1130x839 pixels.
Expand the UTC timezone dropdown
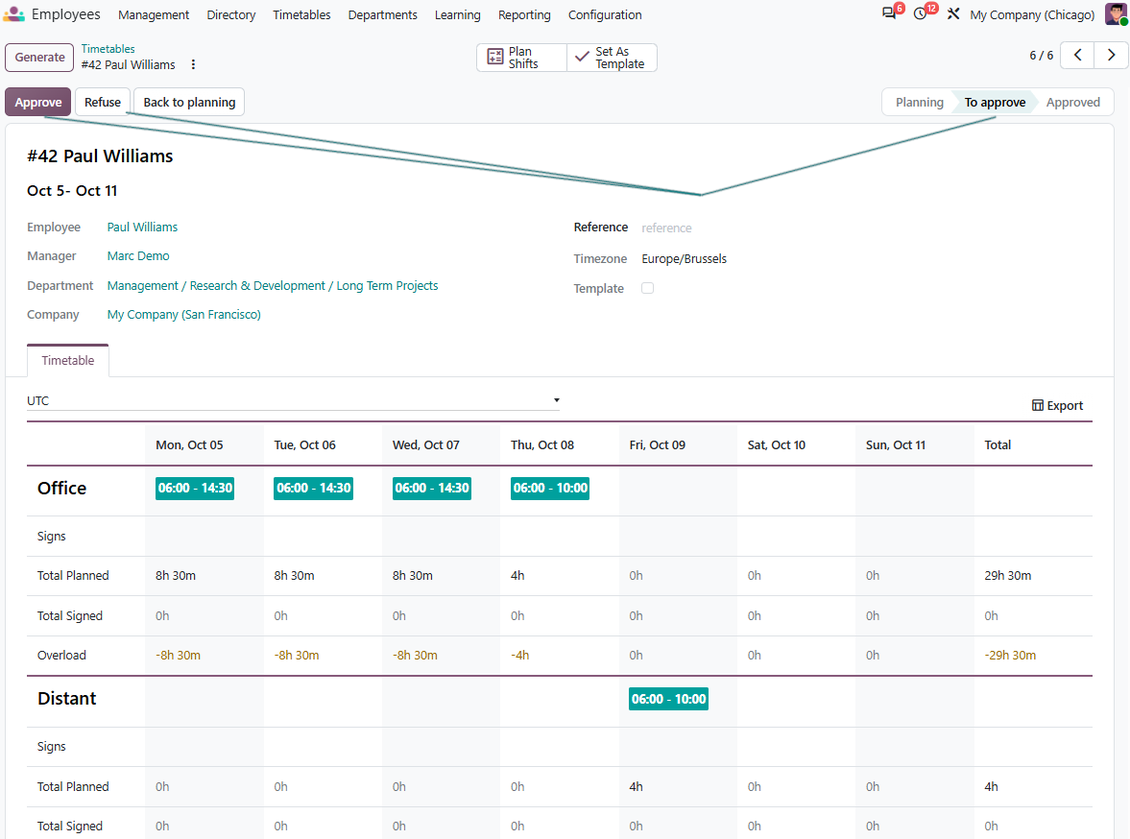tap(293, 401)
